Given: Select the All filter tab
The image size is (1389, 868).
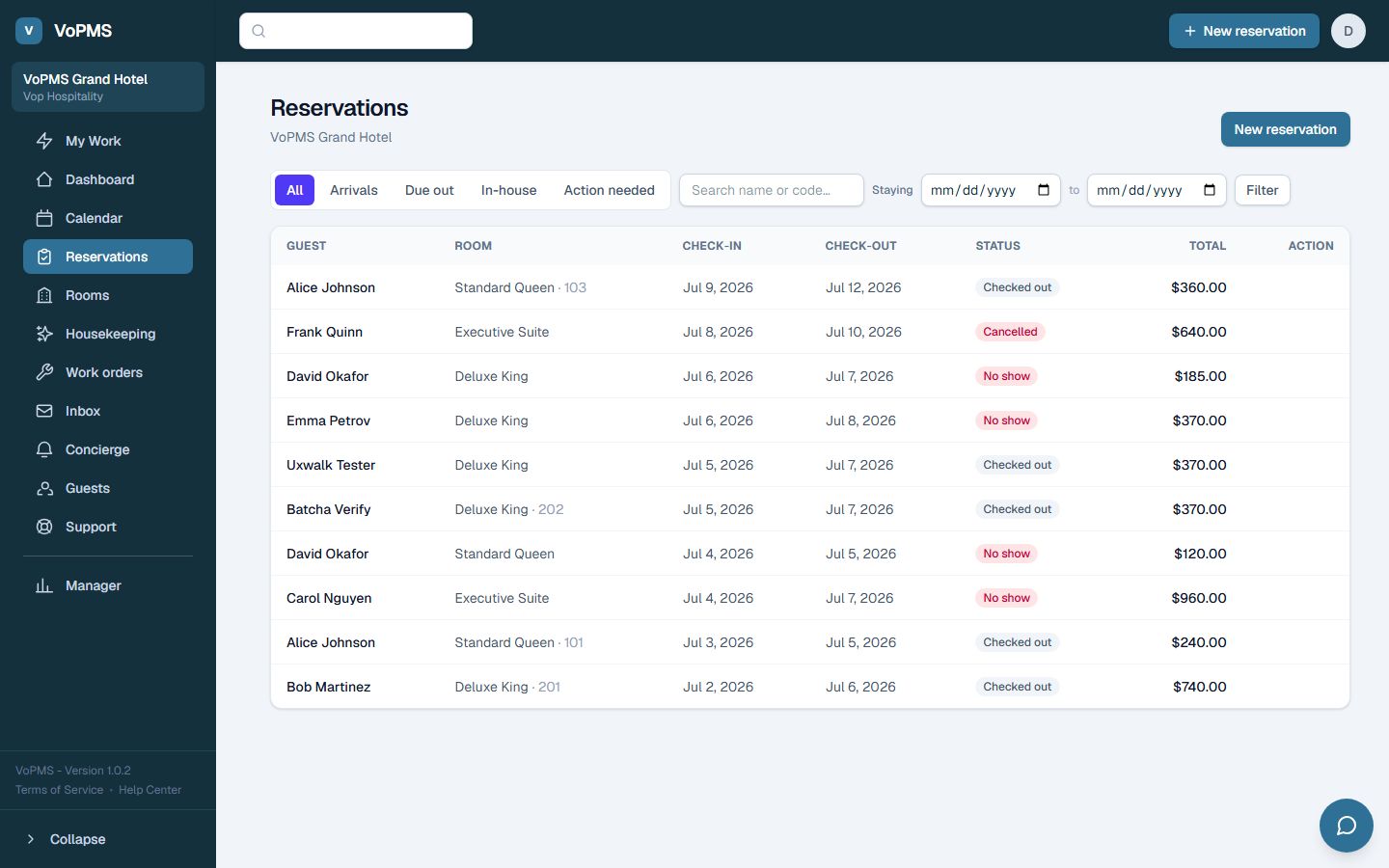Looking at the screenshot, I should tap(295, 190).
